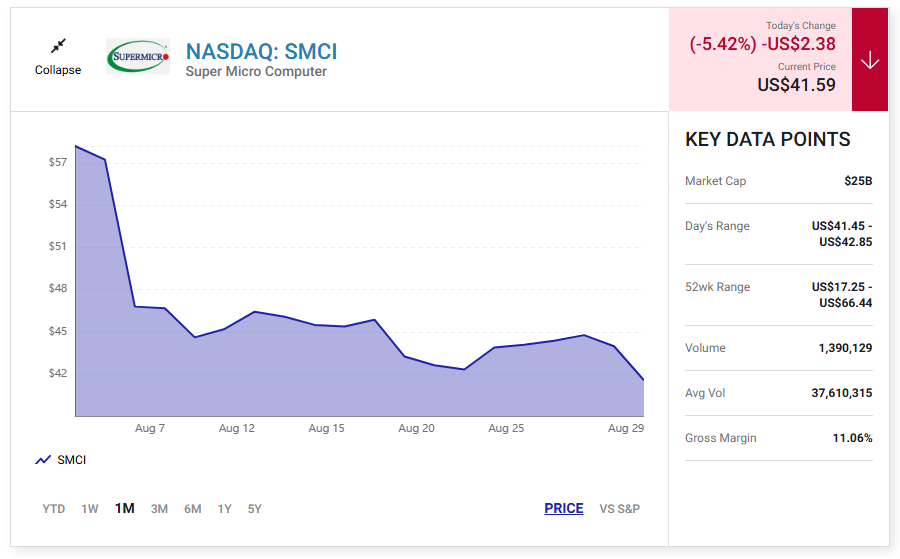The image size is (900, 559).
Task: Click the Aug 25 date axis label
Action: [506, 428]
